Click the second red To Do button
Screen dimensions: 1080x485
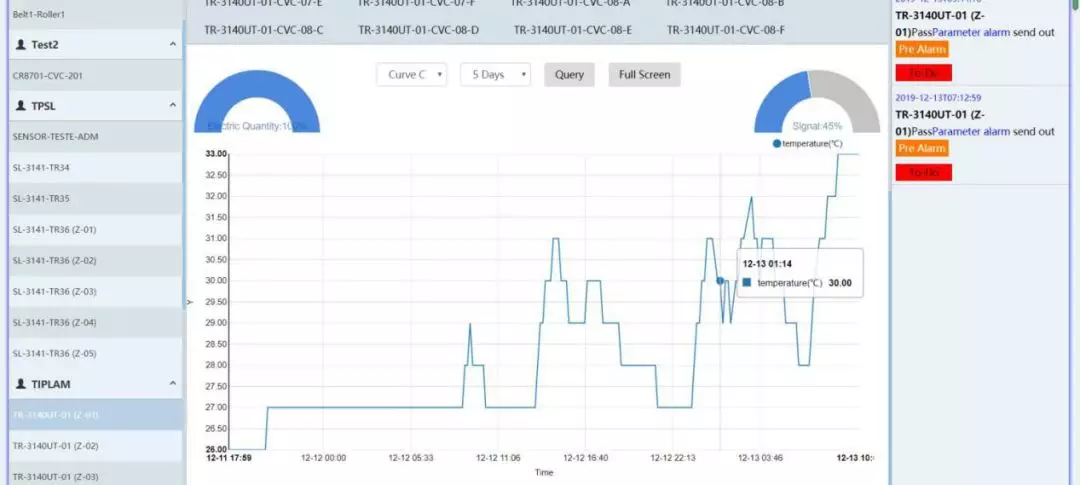coord(924,173)
